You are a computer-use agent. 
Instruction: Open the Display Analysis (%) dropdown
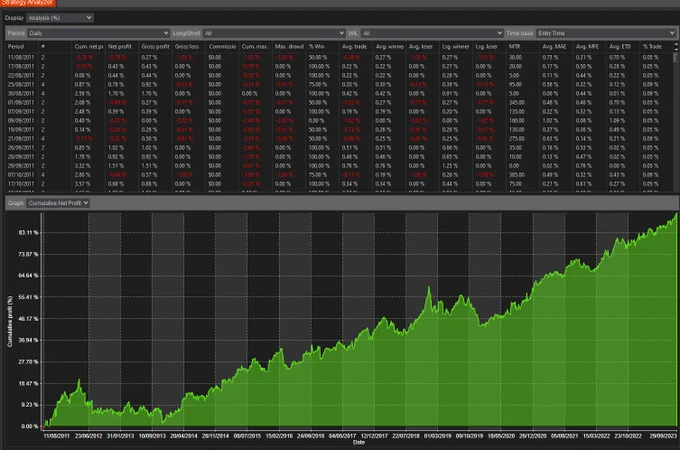click(60, 18)
